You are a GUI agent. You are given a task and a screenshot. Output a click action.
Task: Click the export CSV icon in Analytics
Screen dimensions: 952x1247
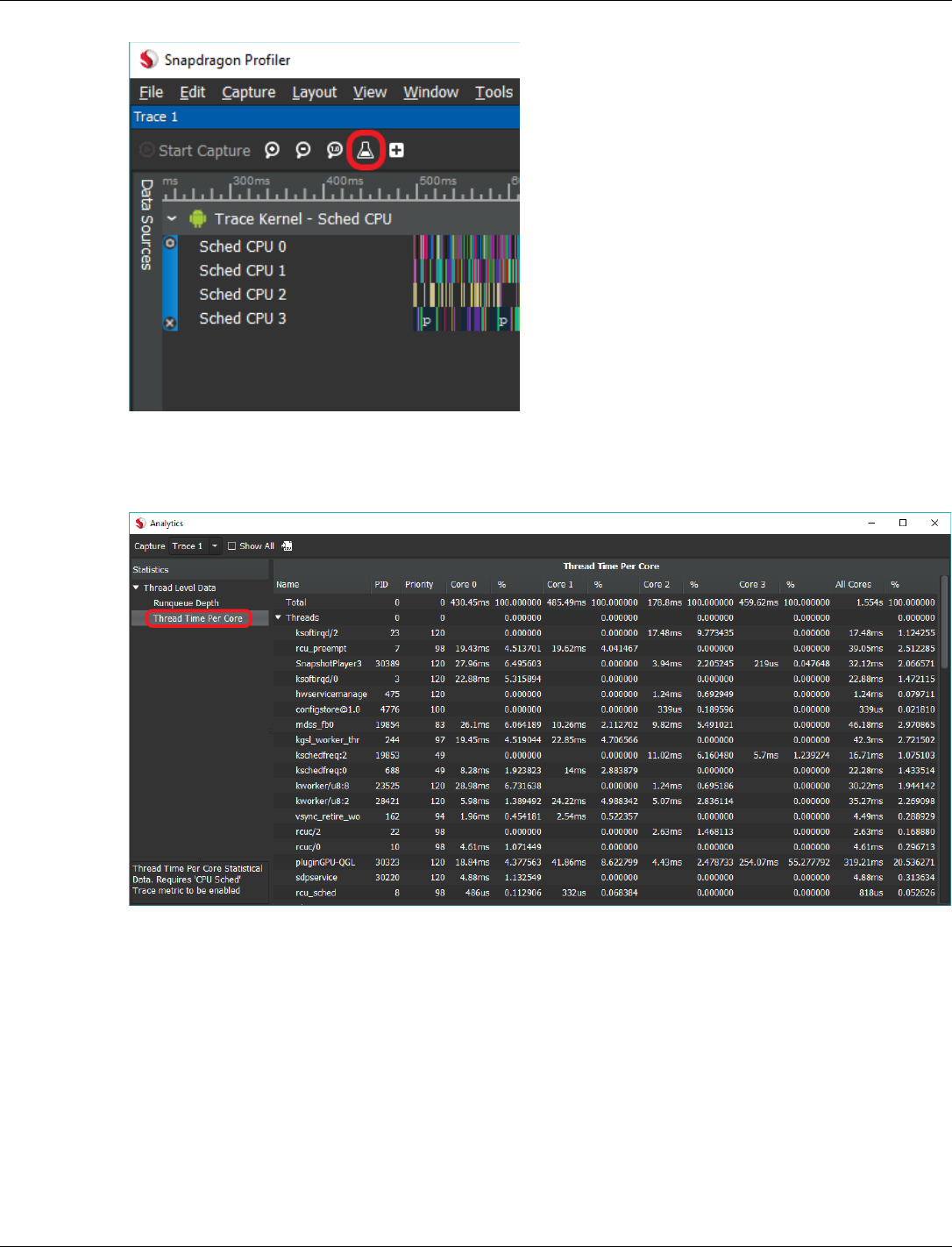coord(287,545)
